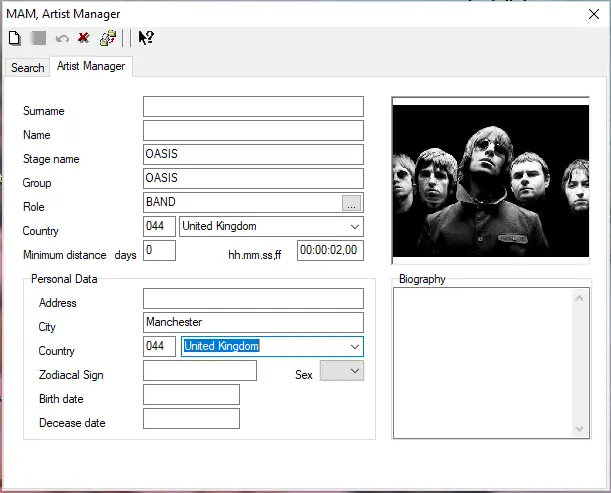Viewport: 611px width, 493px height.
Task: Expand the top Country dropdown
Action: point(355,227)
